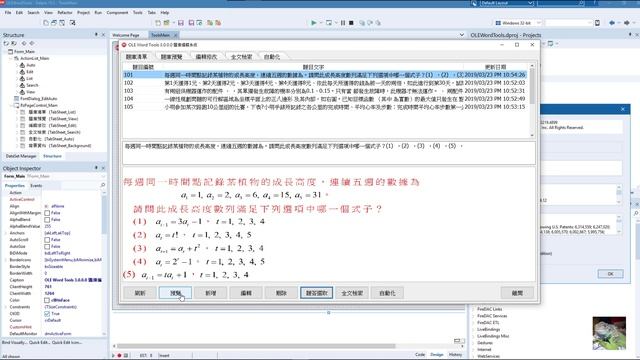Viewport: 640px width, 360px height.
Task: Select Form_Main in the Structure tree
Action: [24, 52]
